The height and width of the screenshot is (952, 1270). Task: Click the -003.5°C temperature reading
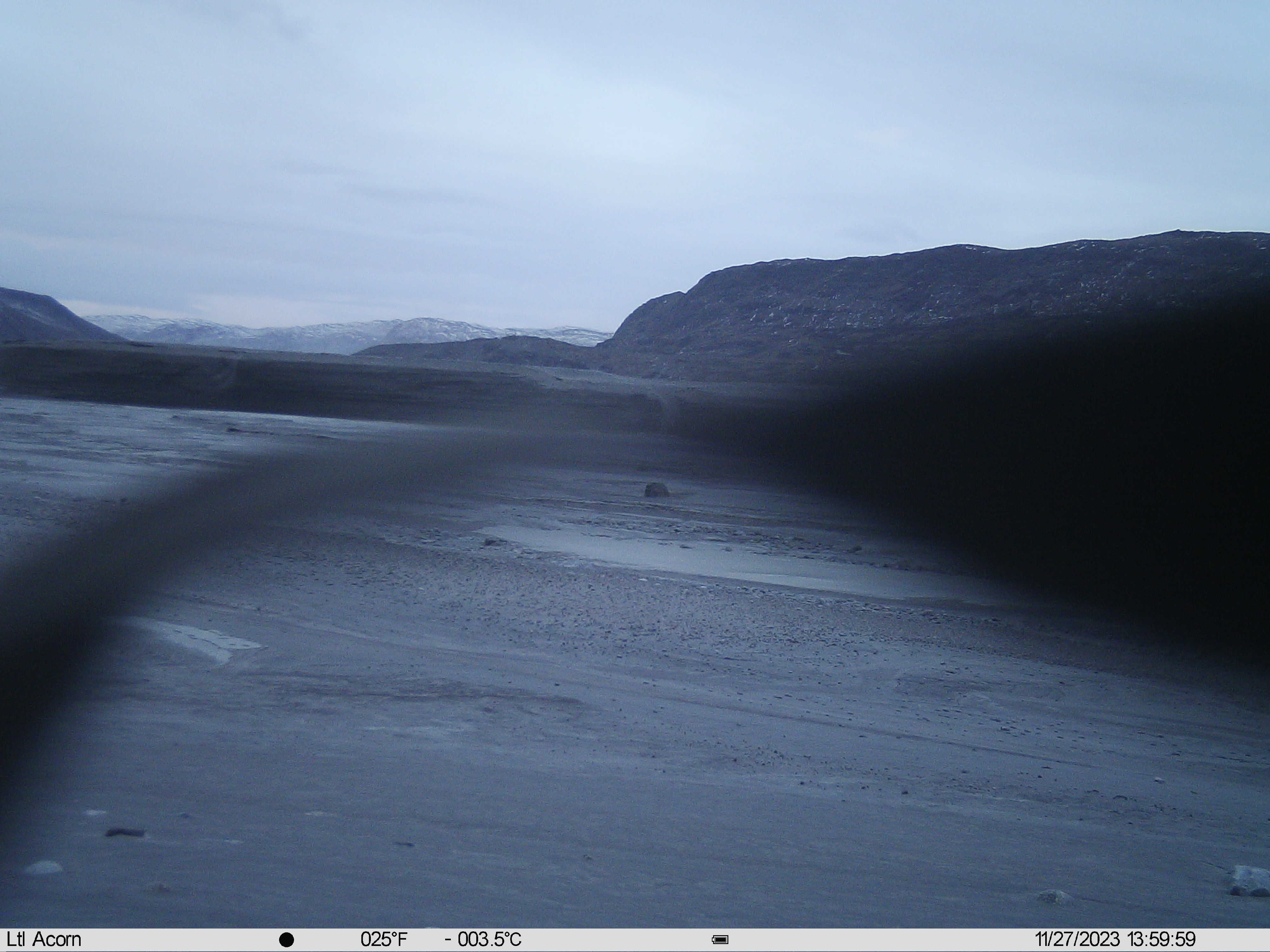[x=484, y=939]
